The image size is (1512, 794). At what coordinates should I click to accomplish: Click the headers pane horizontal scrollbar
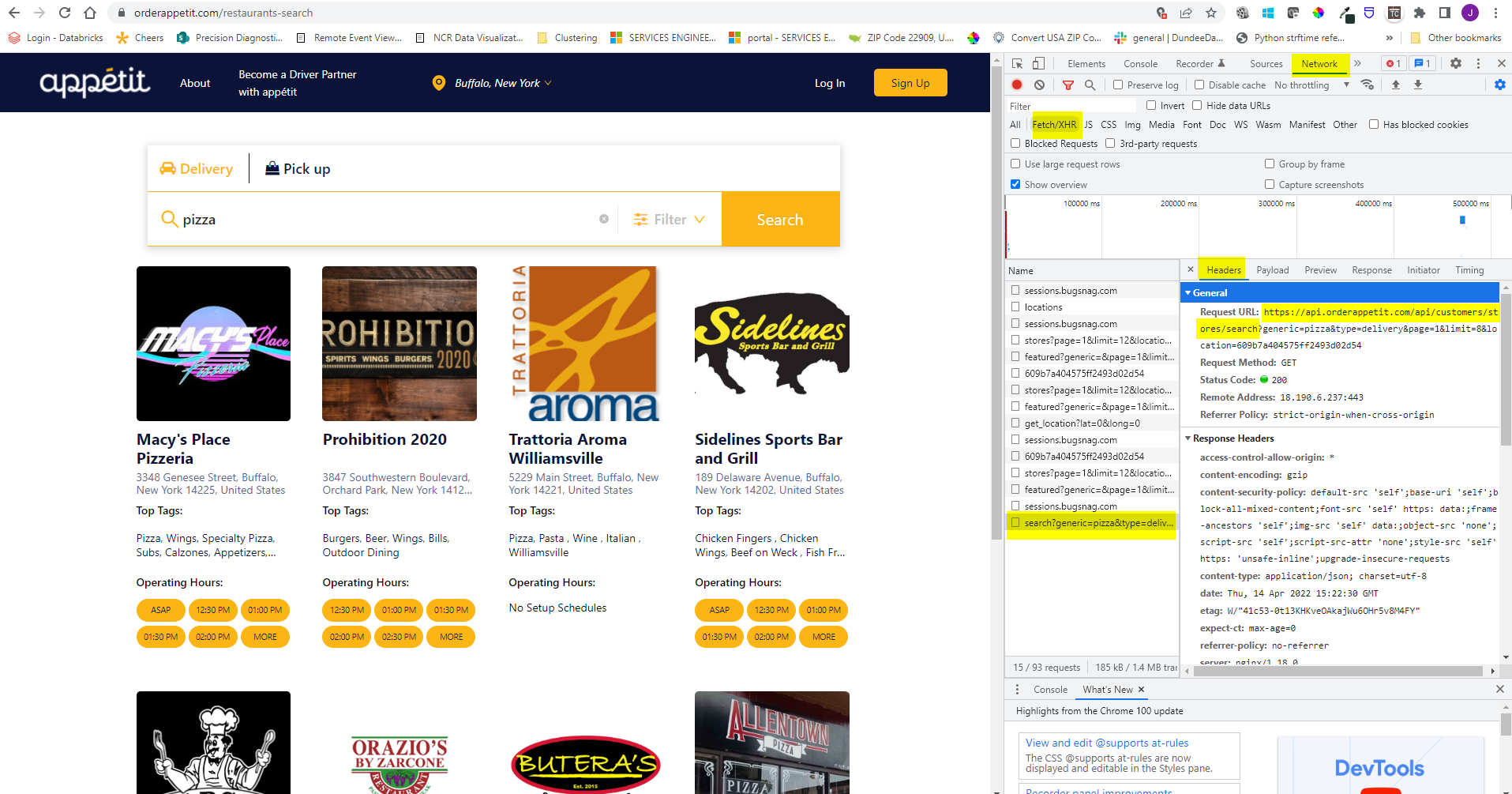pyautogui.click(x=1338, y=671)
